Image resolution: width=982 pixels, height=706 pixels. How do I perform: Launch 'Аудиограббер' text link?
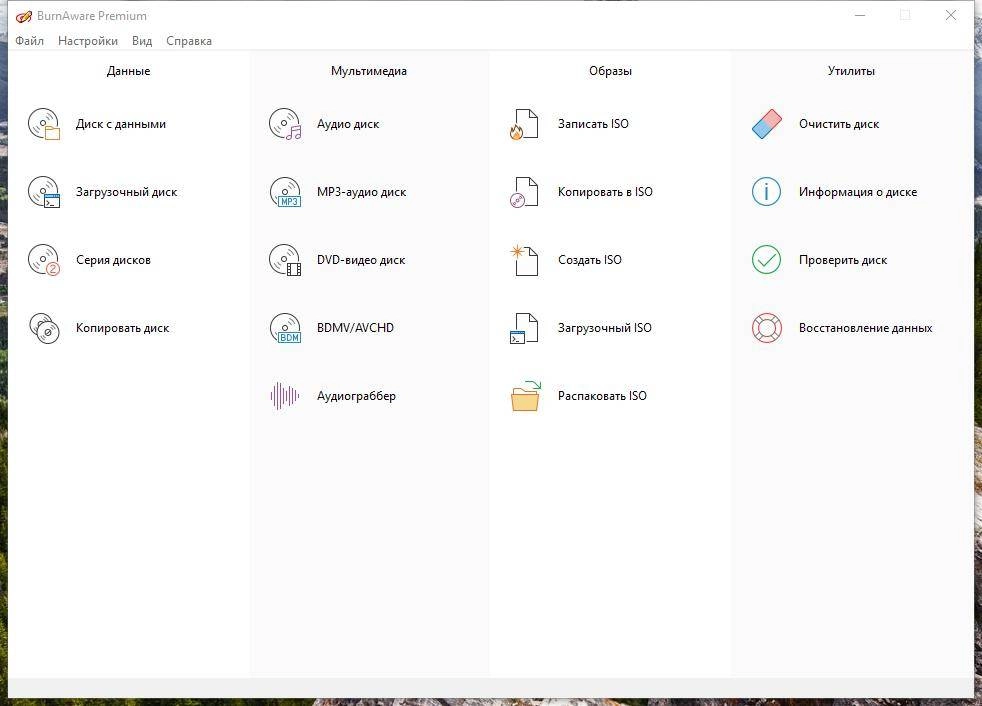[x=356, y=396]
